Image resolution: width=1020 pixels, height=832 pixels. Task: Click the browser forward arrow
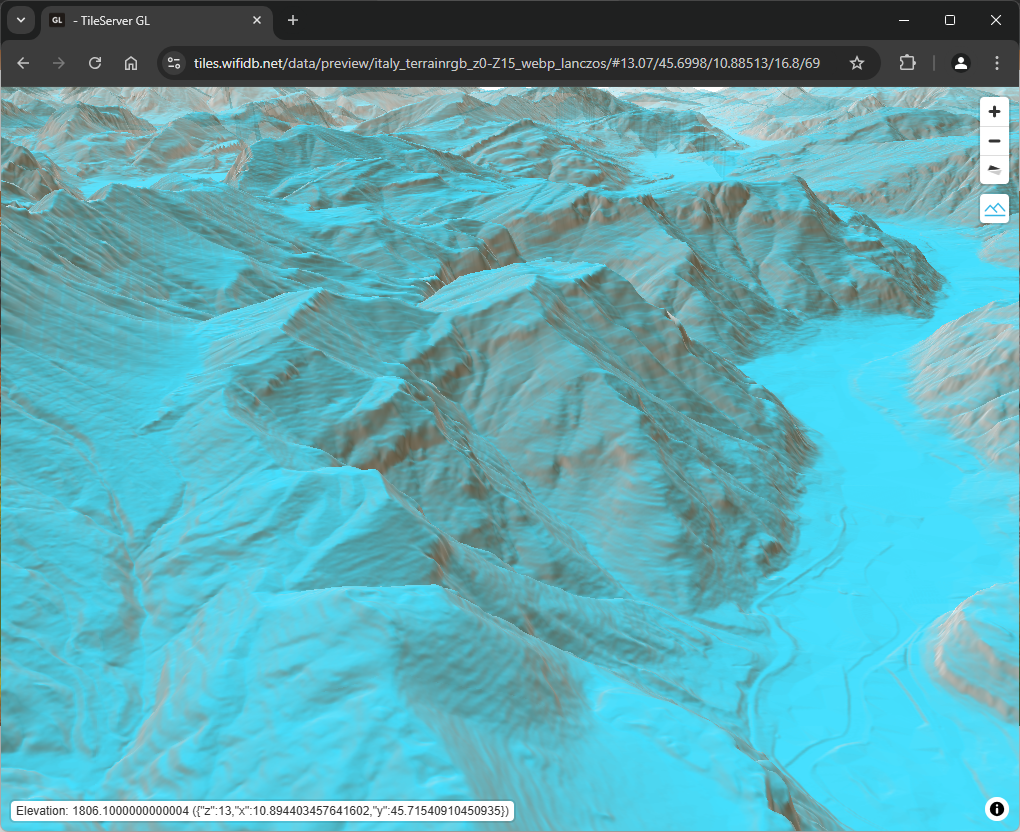pyautogui.click(x=59, y=63)
